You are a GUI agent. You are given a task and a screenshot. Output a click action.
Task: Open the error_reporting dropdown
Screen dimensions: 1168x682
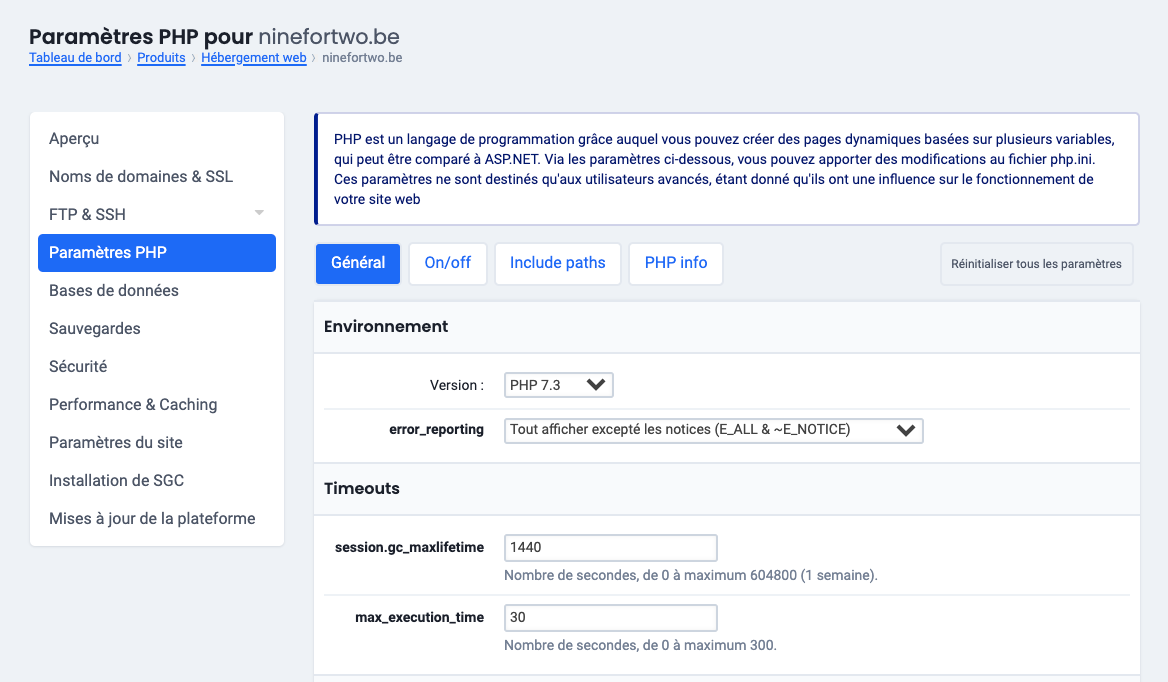(x=713, y=430)
